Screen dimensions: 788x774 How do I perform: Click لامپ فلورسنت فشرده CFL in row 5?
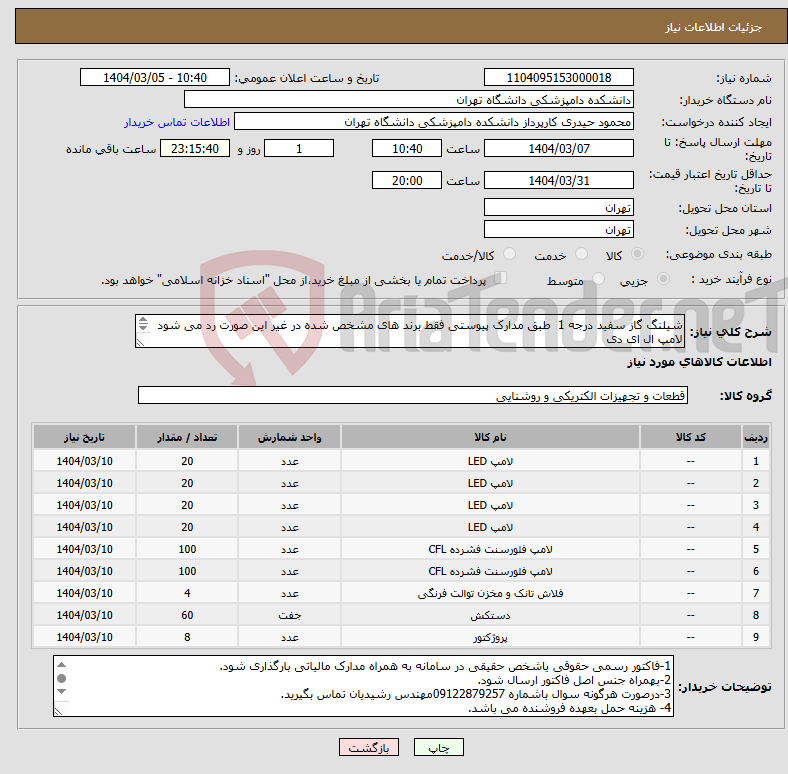tap(490, 549)
